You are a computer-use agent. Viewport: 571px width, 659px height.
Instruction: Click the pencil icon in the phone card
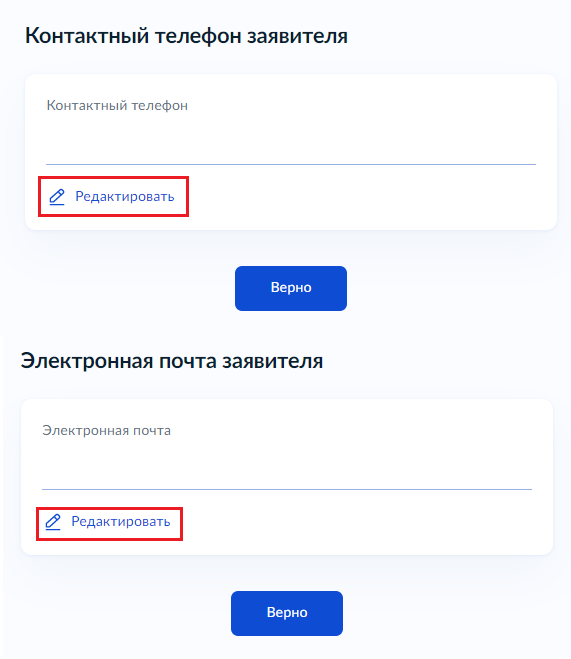[57, 197]
